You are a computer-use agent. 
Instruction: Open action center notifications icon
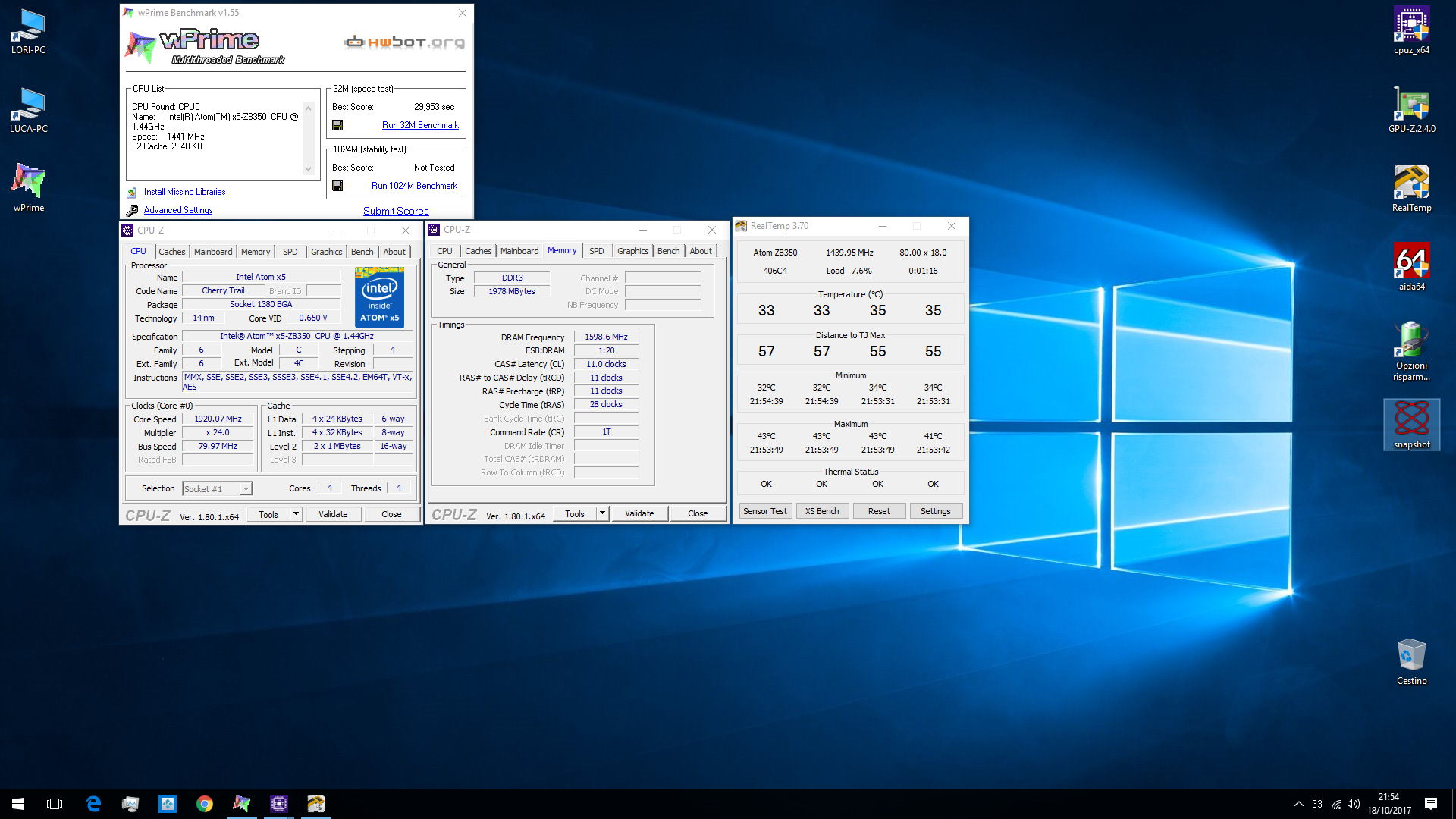point(1431,804)
